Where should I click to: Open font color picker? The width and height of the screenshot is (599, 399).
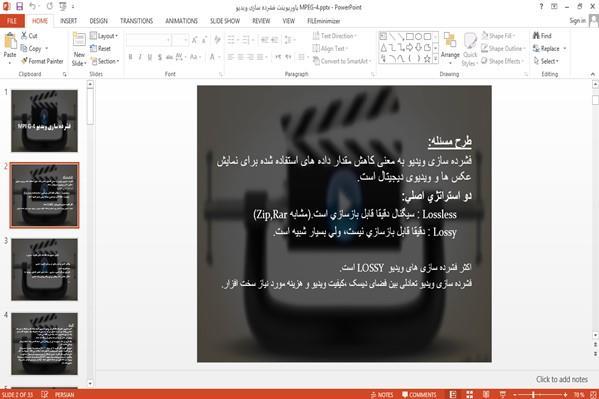tap(213, 57)
